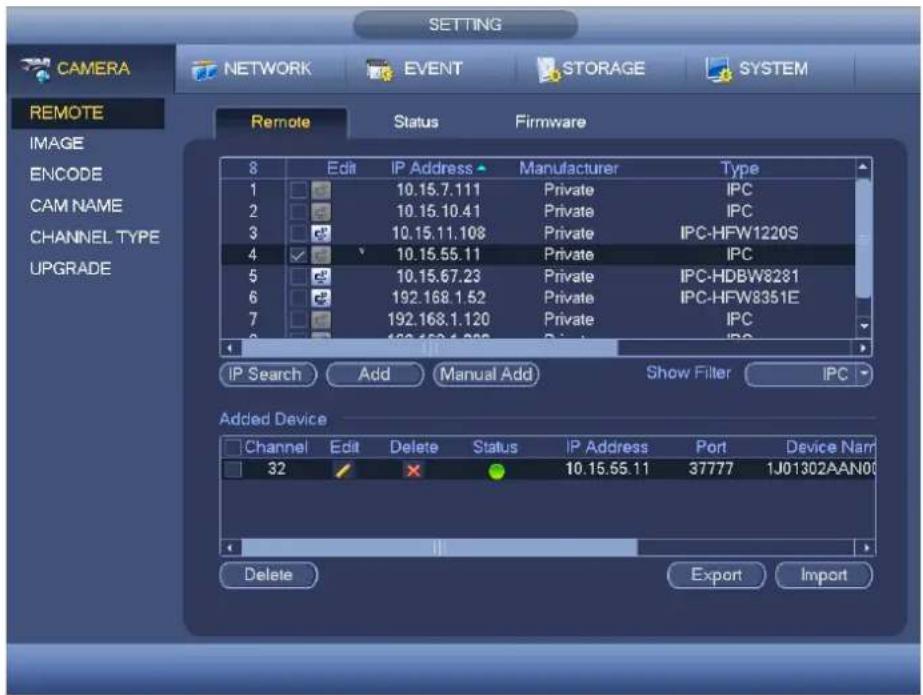
Task: Check the box for device 10.15.10.41
Action: [x=298, y=211]
